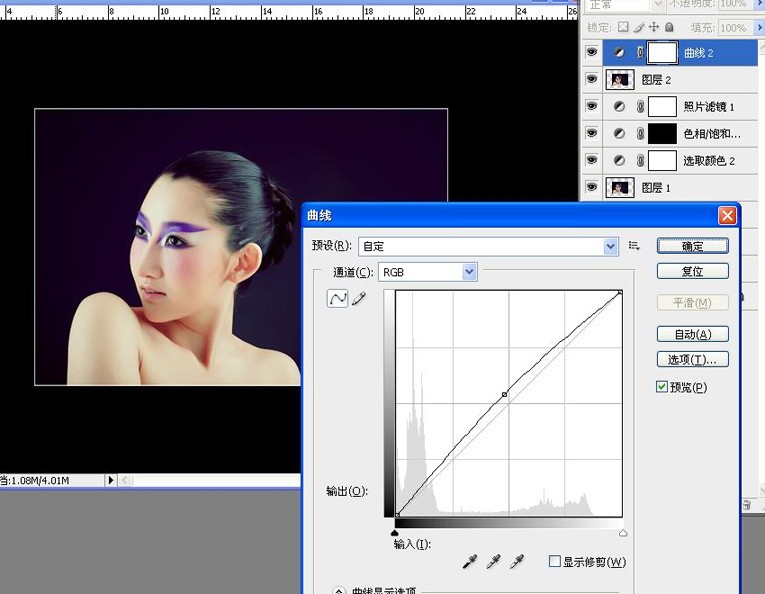Viewport: 765px width, 594px height.
Task: Uncheck the 预览(P) preview checkbox
Action: coord(662,387)
